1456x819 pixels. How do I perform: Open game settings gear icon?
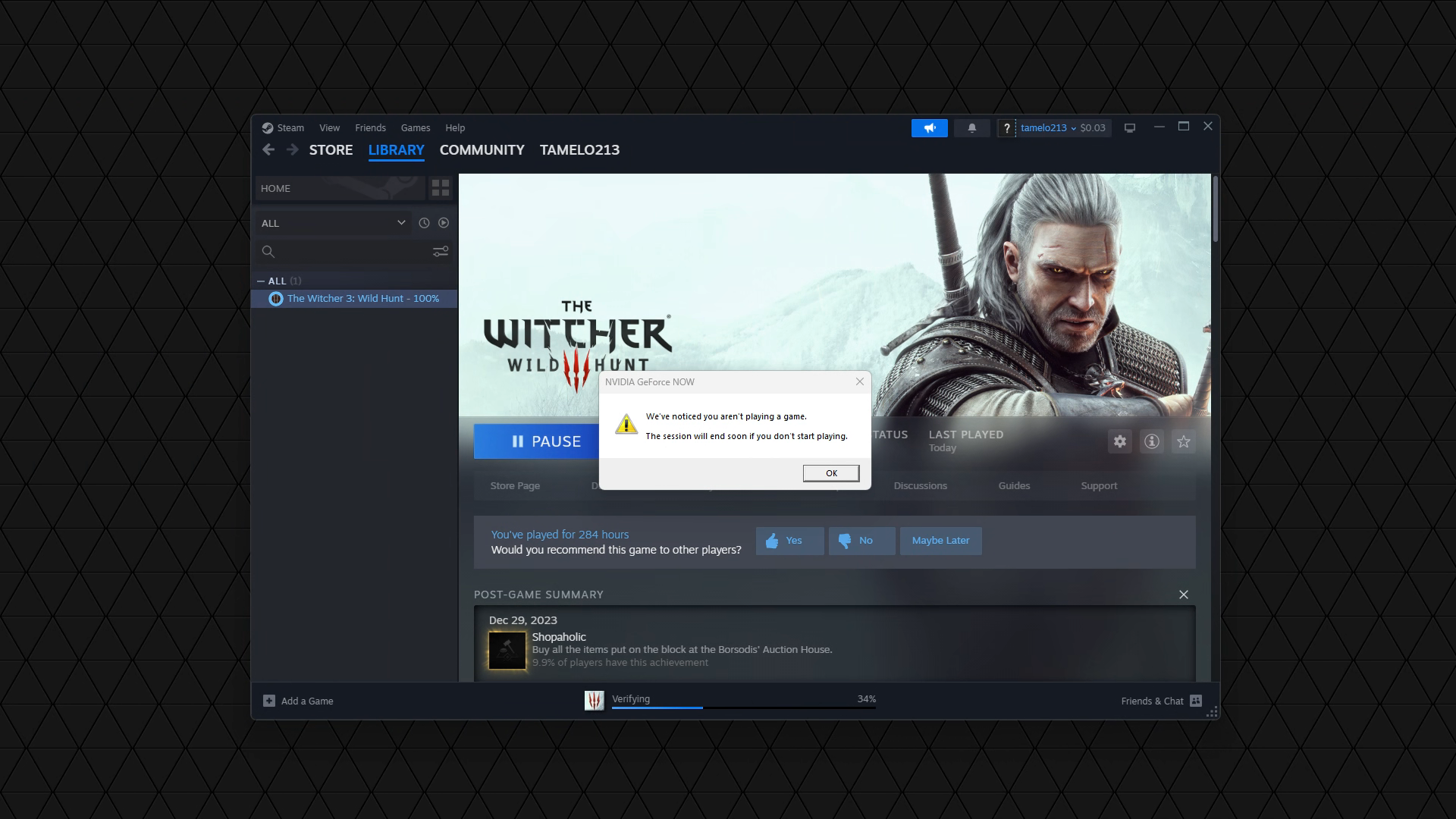1119,441
